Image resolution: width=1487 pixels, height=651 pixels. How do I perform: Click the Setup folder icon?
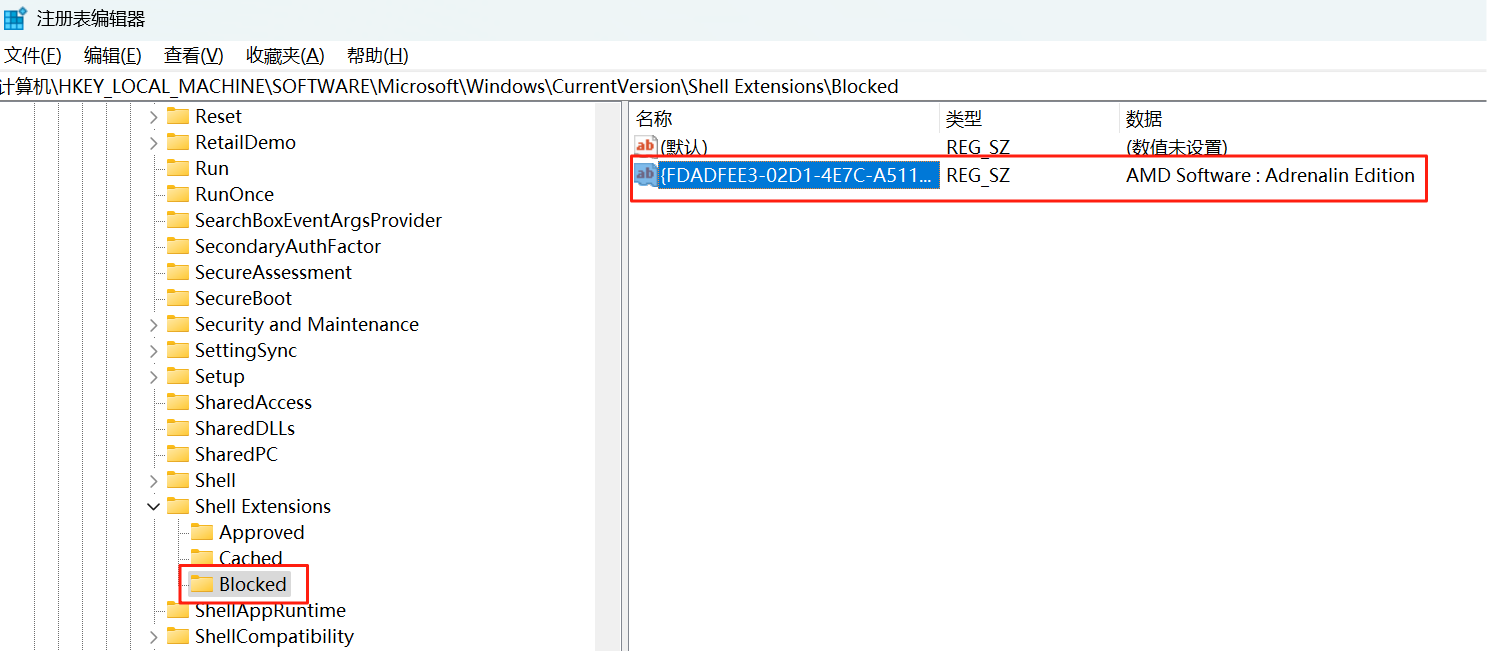click(178, 376)
